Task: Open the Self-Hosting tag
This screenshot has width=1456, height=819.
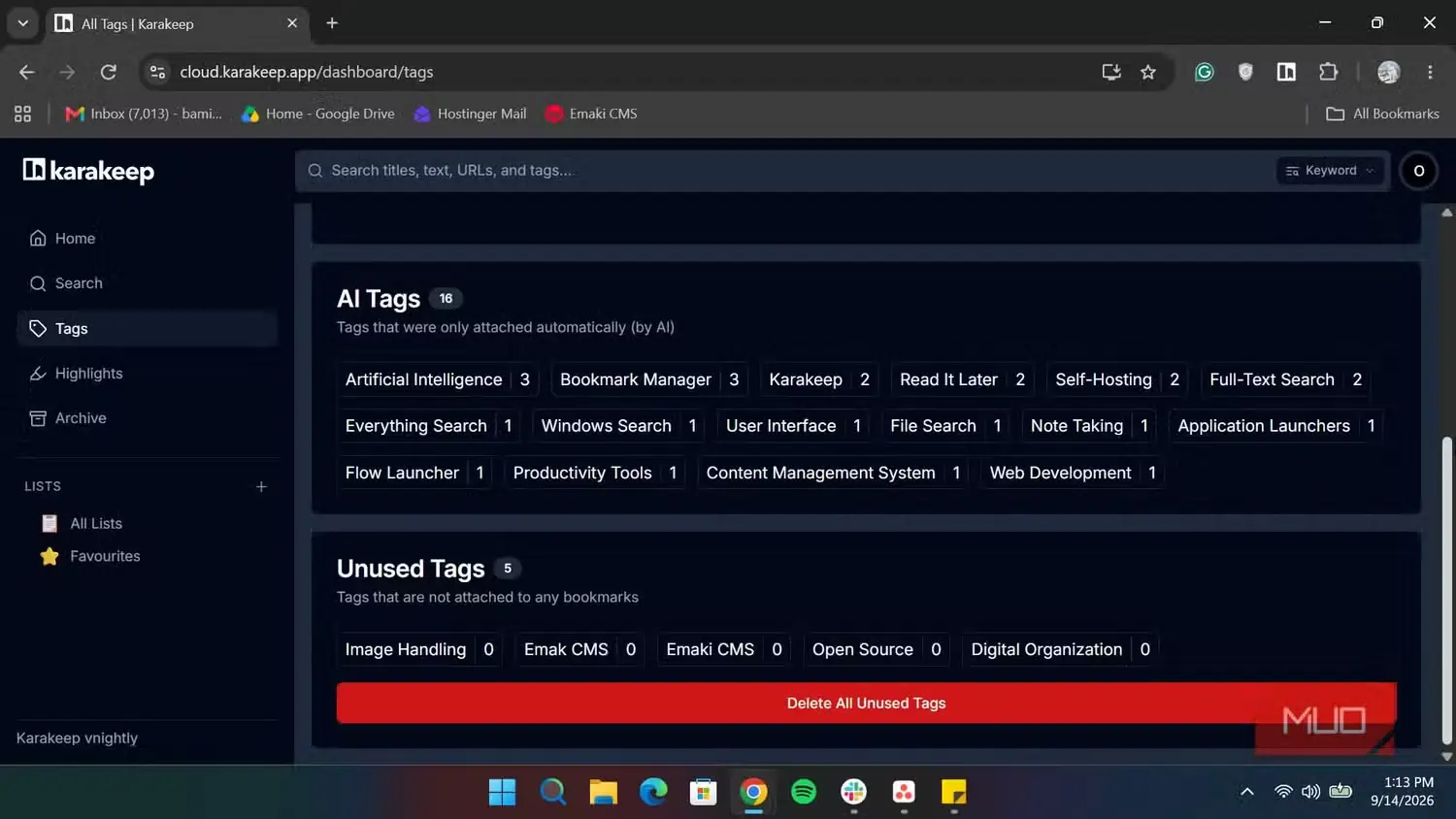Action: tap(1117, 379)
